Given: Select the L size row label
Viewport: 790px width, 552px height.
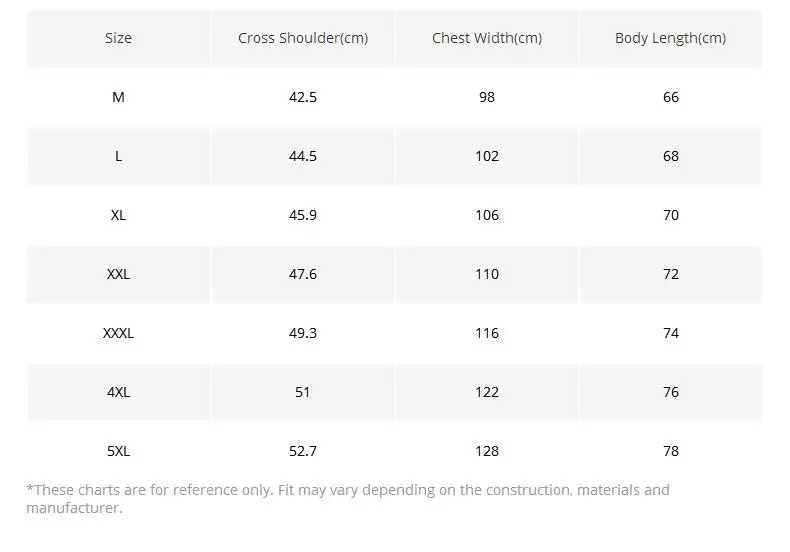Looking at the screenshot, I should point(118,156).
